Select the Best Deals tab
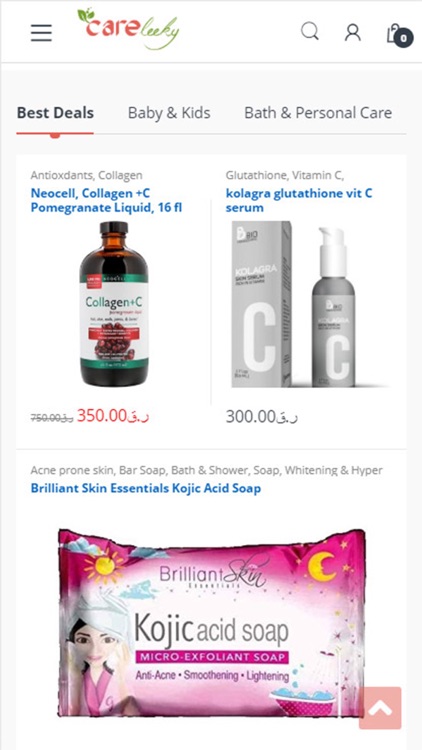The height and width of the screenshot is (750, 422). [55, 113]
